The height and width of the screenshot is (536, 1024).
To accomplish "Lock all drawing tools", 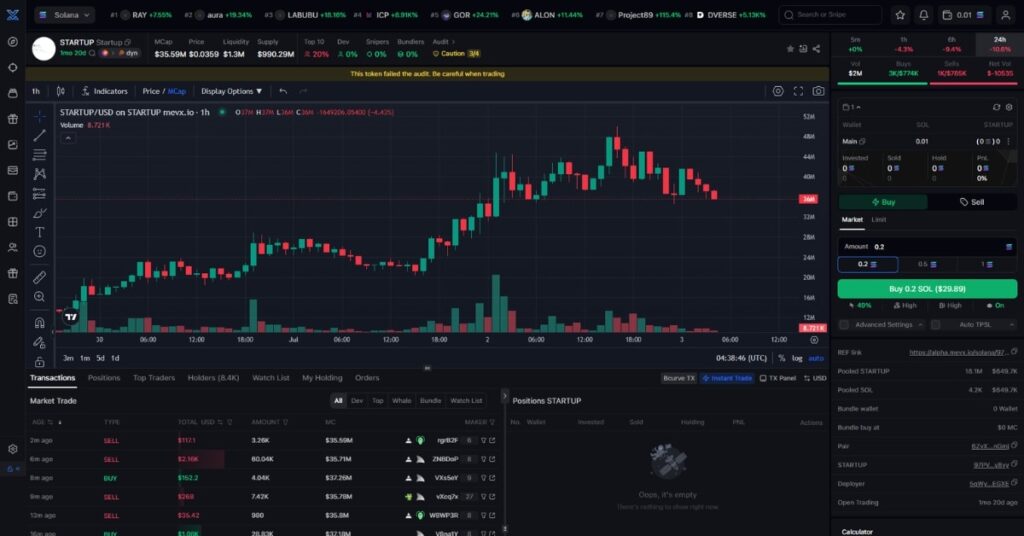I will (40, 362).
